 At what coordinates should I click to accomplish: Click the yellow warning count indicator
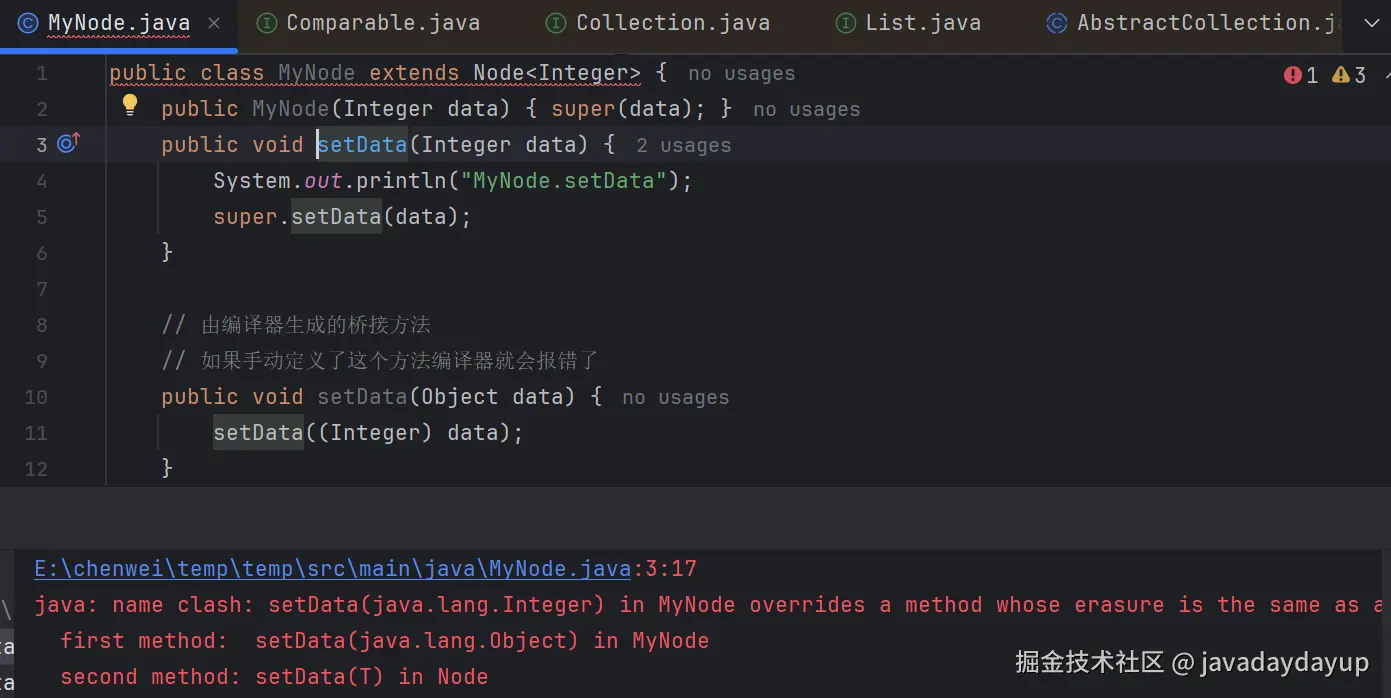tap(1349, 75)
